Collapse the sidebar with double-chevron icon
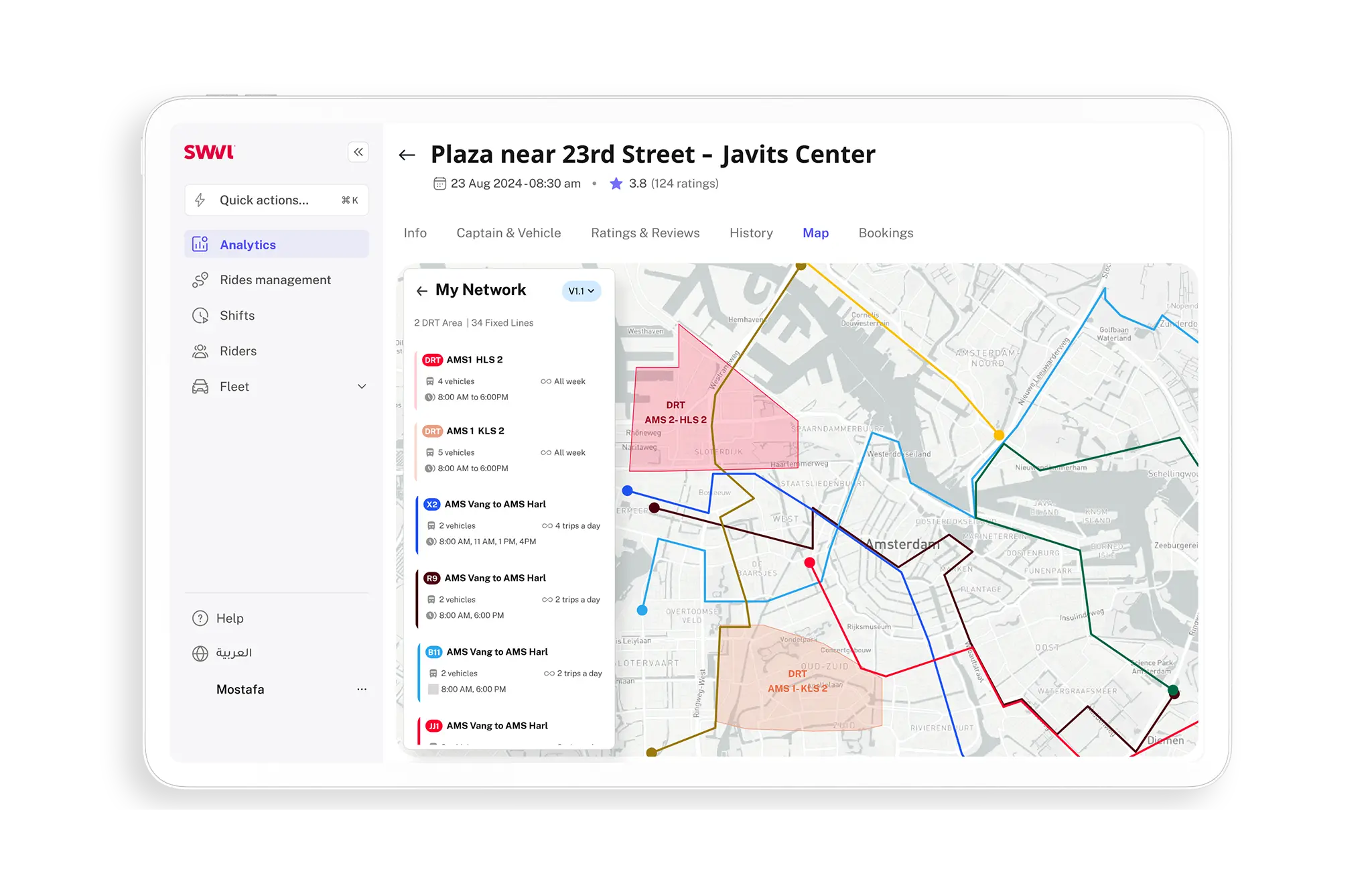This screenshot has height=884, width=1372. pos(358,152)
